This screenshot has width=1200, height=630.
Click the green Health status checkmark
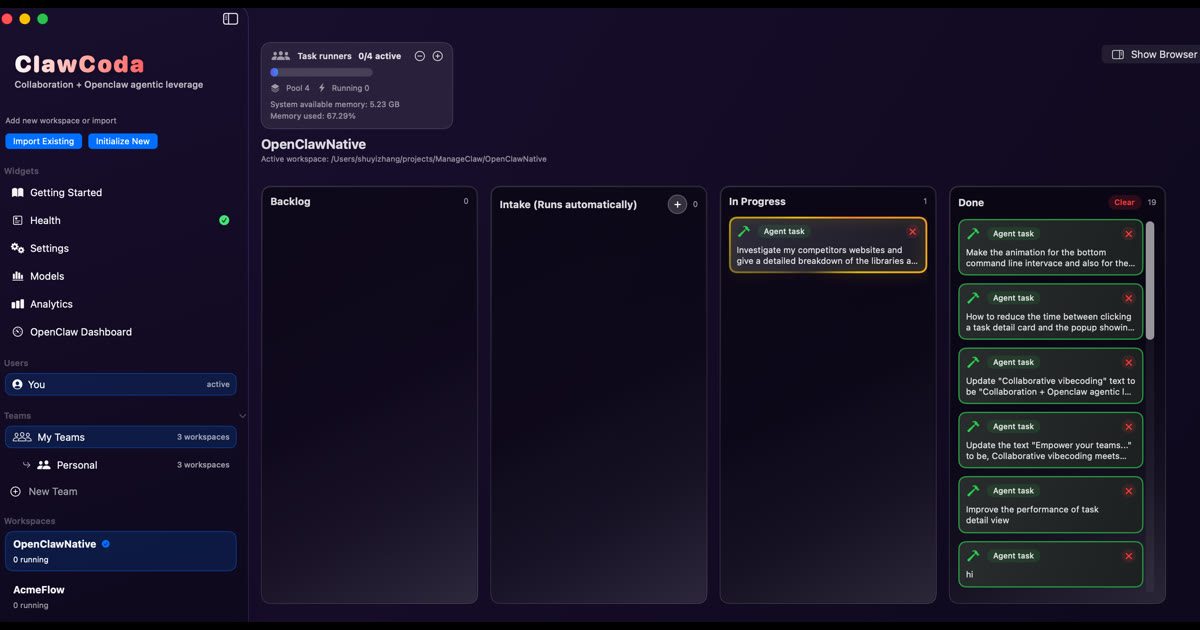(226, 220)
